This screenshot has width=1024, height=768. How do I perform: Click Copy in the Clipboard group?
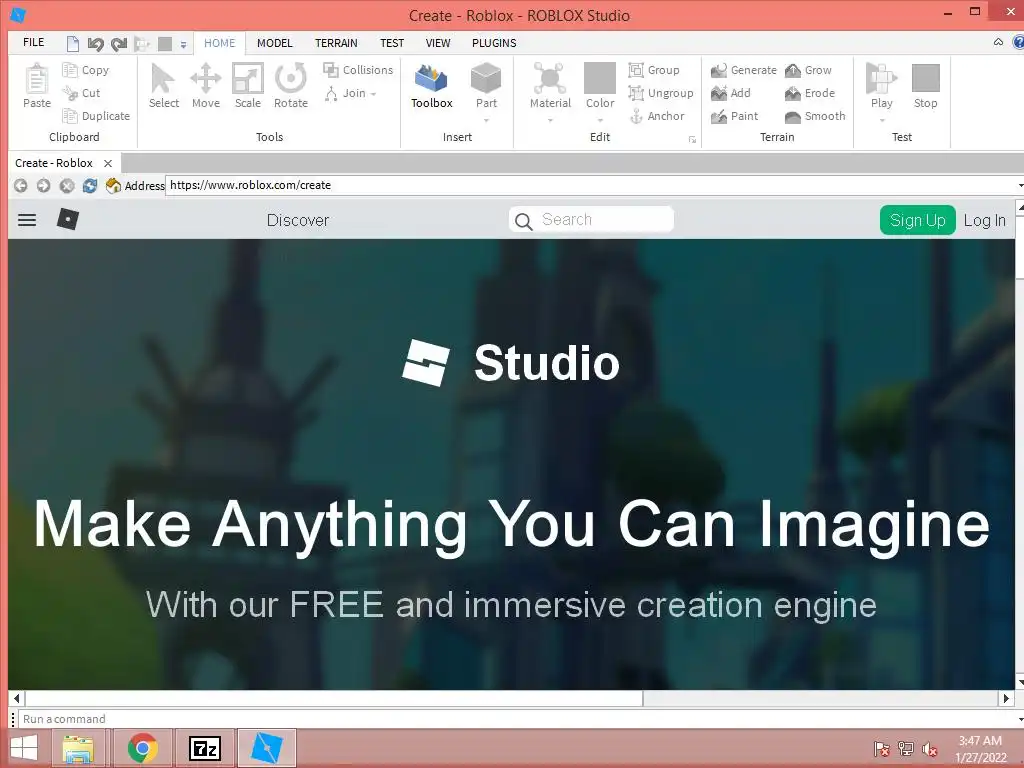tap(86, 70)
